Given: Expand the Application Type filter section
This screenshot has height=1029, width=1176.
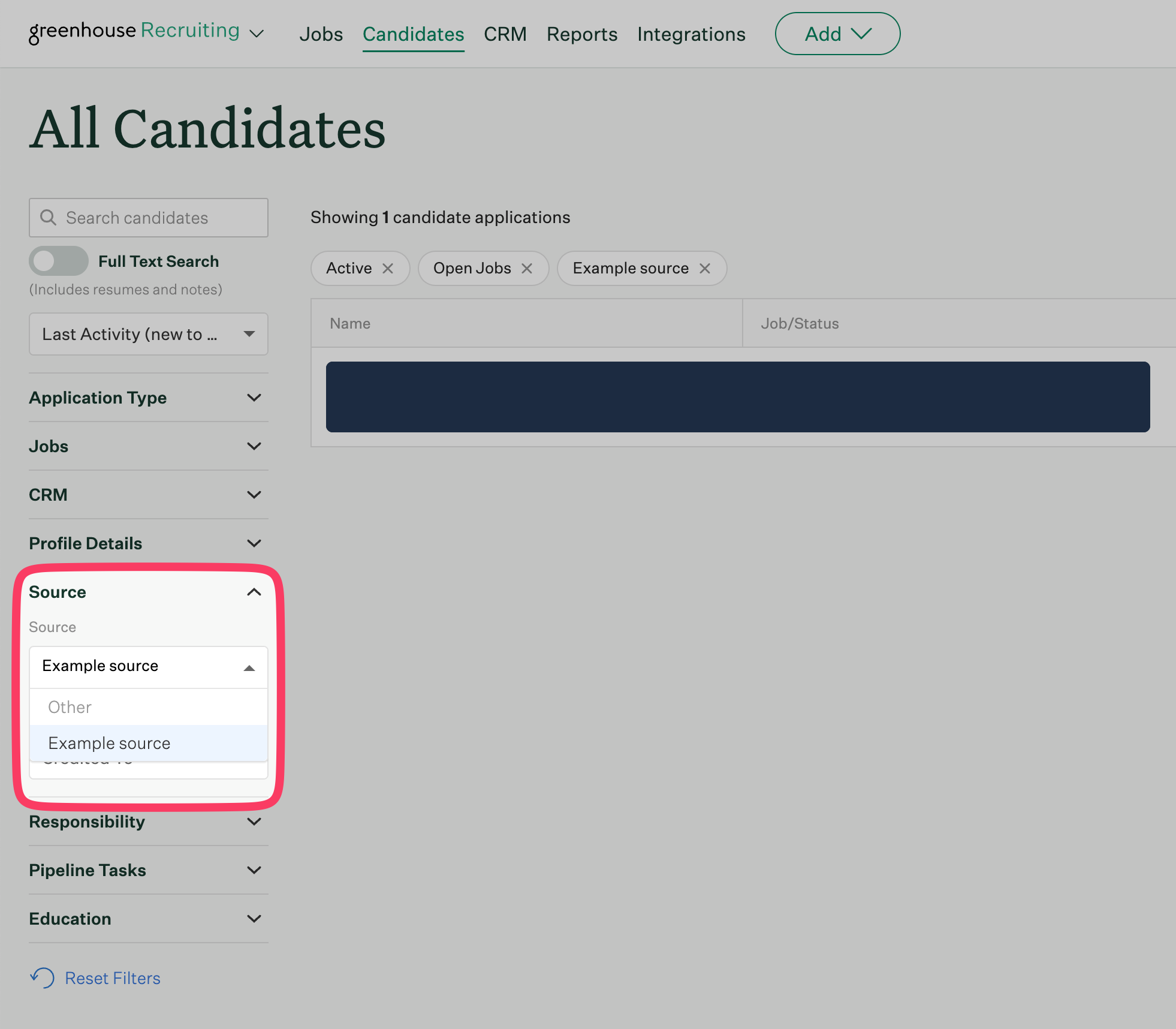Looking at the screenshot, I should tap(148, 398).
